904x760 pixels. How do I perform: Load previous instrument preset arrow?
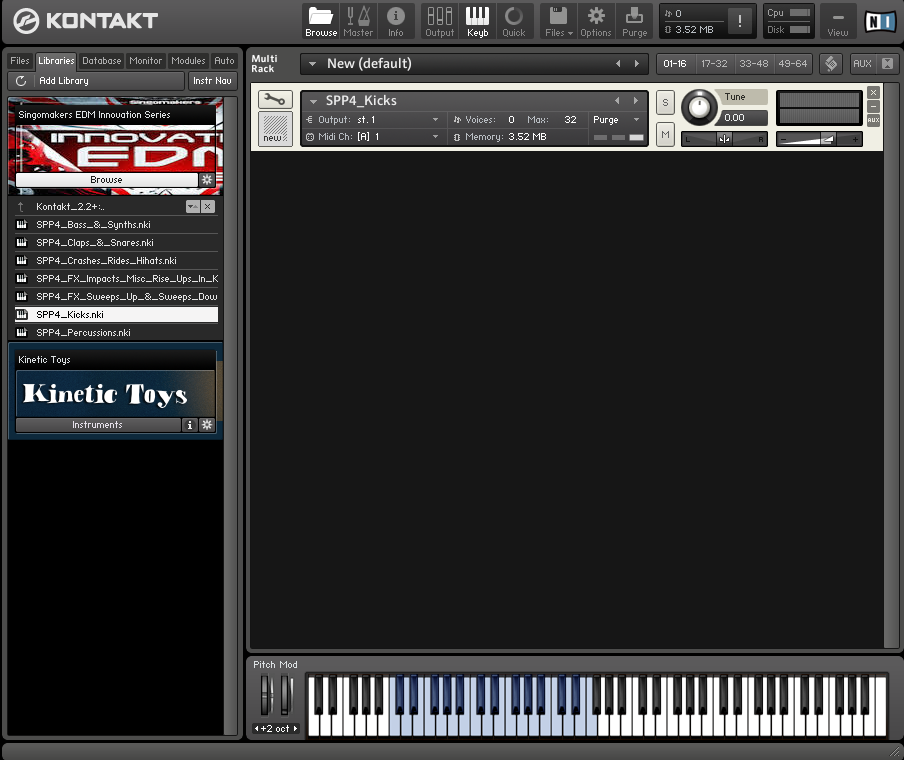(x=617, y=100)
